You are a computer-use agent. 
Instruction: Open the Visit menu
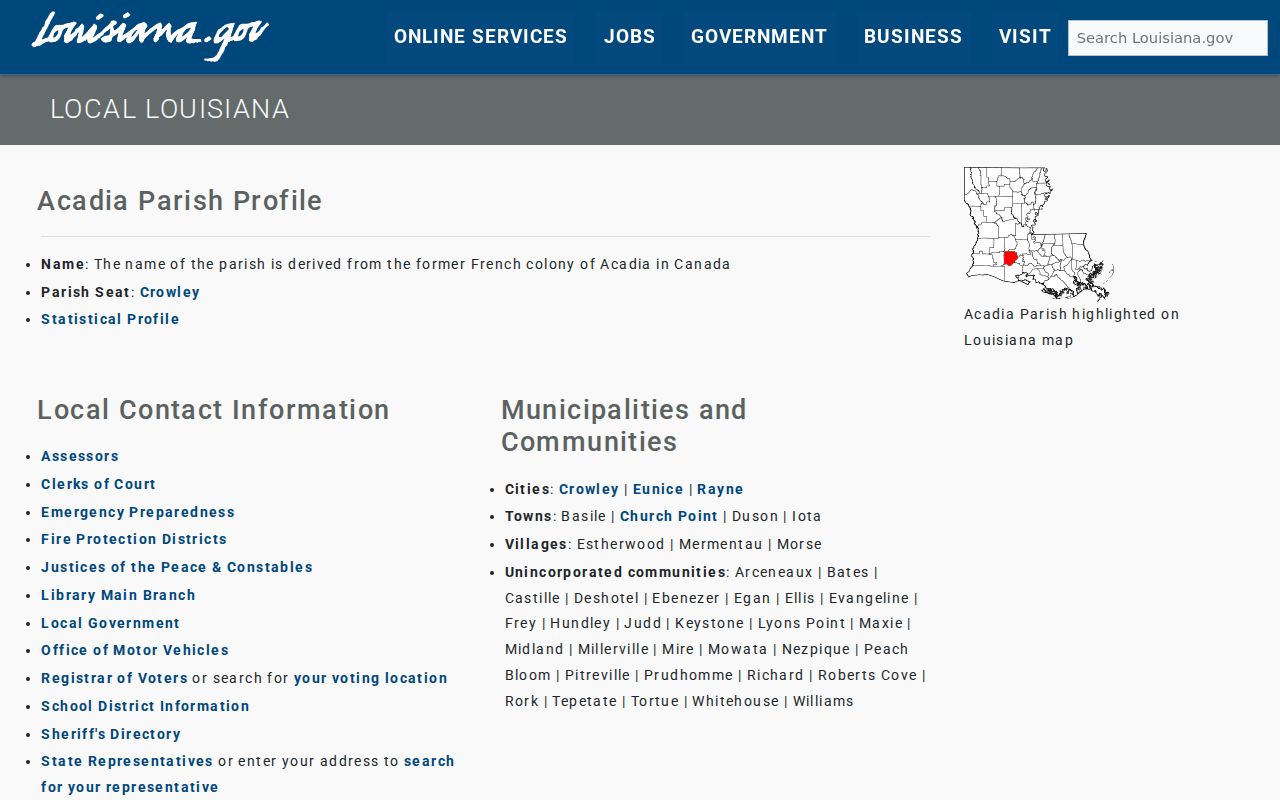tap(1025, 37)
